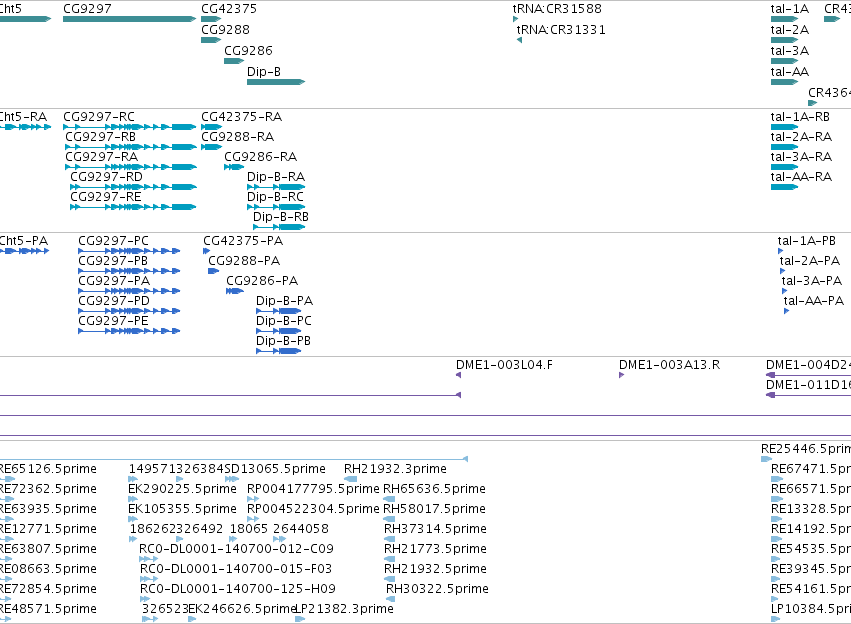Click tRNA:CR31331 feature
The width and height of the screenshot is (851, 624).
519,40
